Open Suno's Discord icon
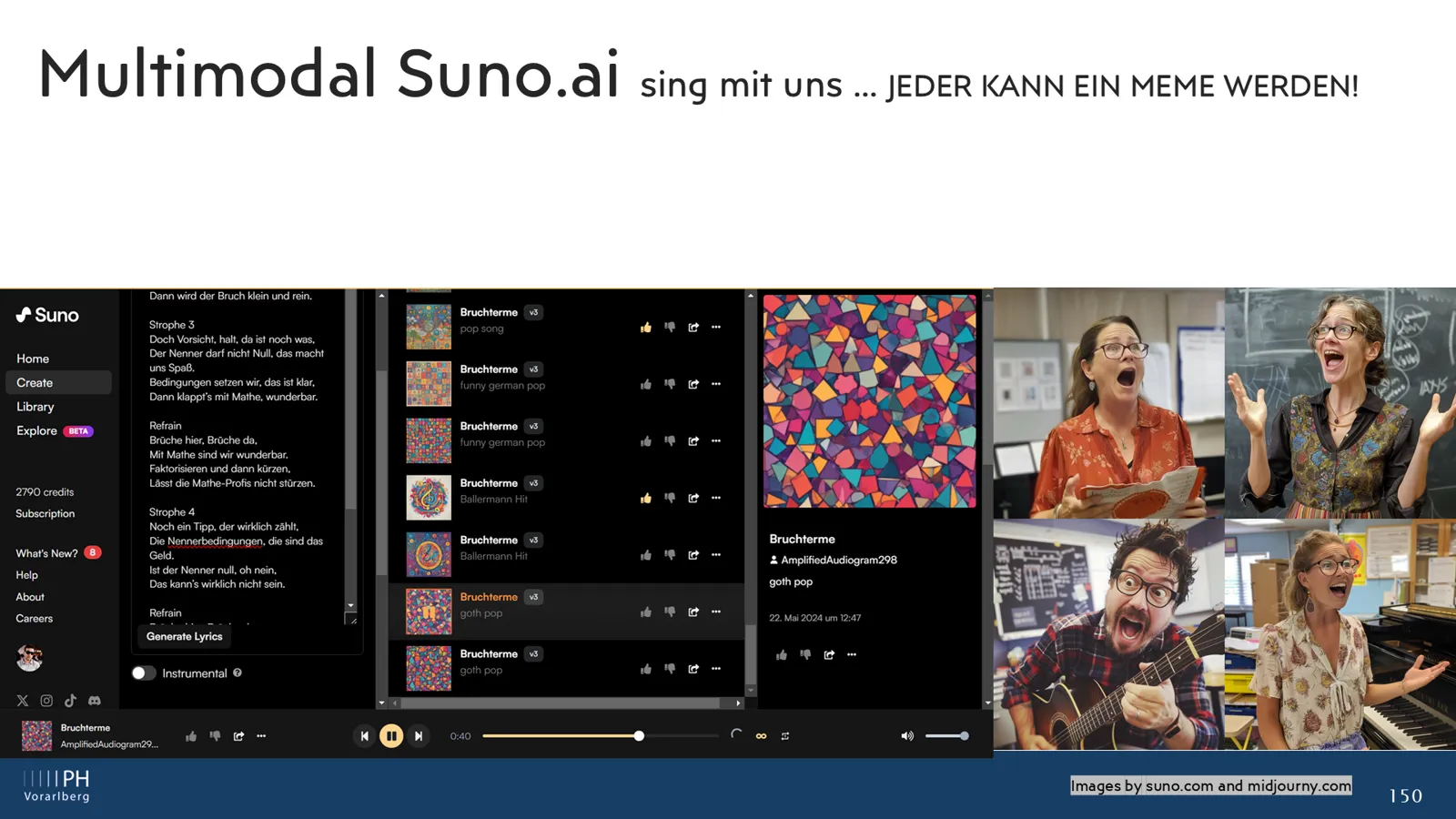The image size is (1456, 819). (x=95, y=701)
